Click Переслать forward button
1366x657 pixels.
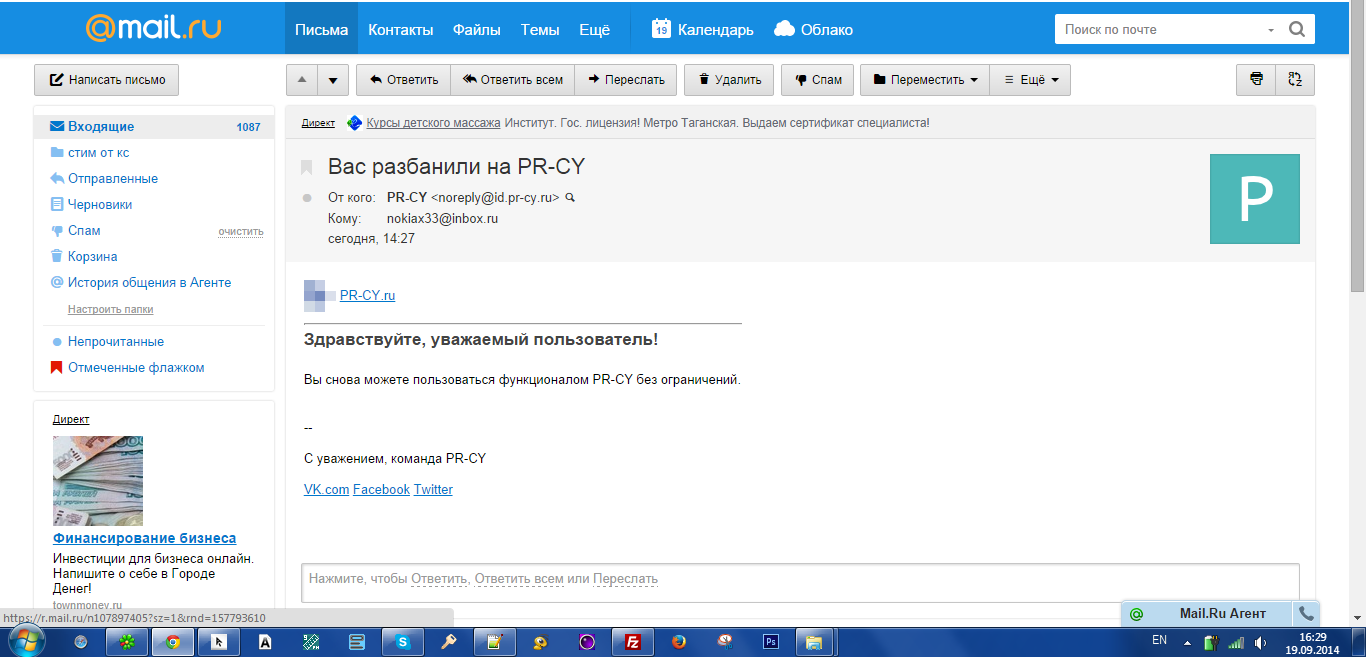point(626,80)
